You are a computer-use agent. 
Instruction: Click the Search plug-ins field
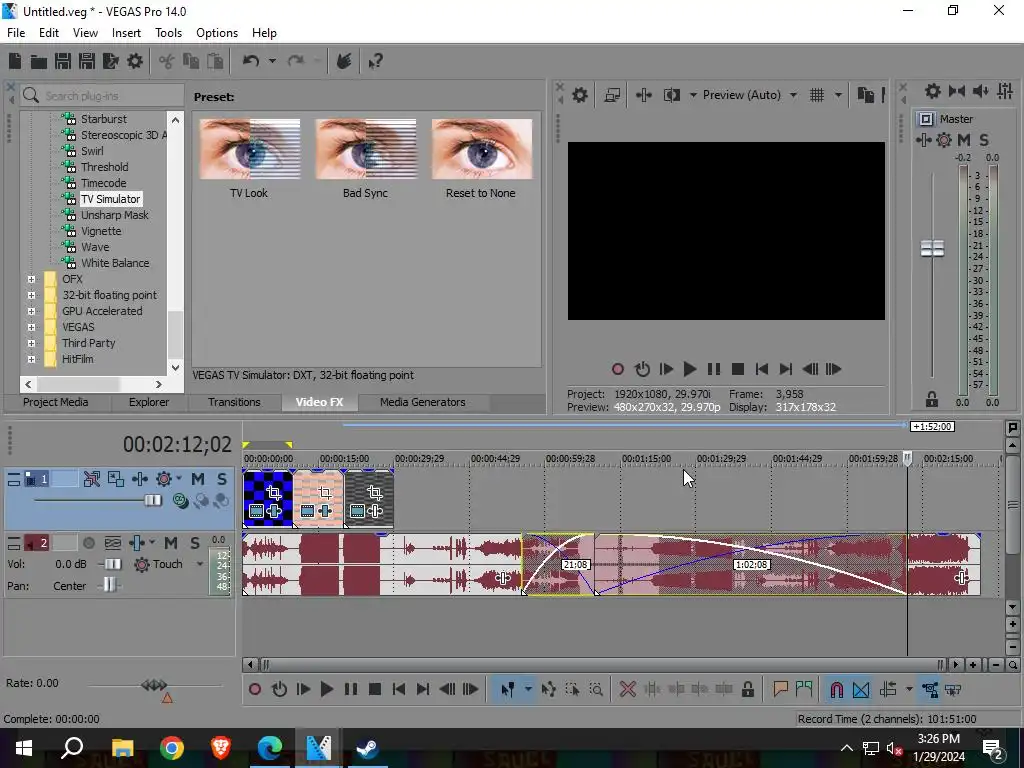pyautogui.click(x=102, y=96)
